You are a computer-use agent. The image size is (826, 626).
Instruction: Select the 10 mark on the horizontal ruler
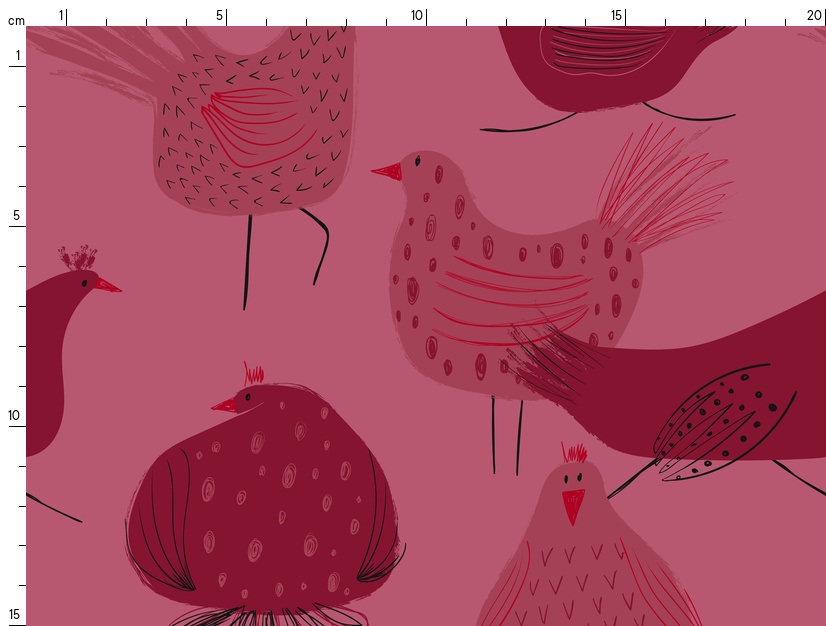click(x=417, y=15)
